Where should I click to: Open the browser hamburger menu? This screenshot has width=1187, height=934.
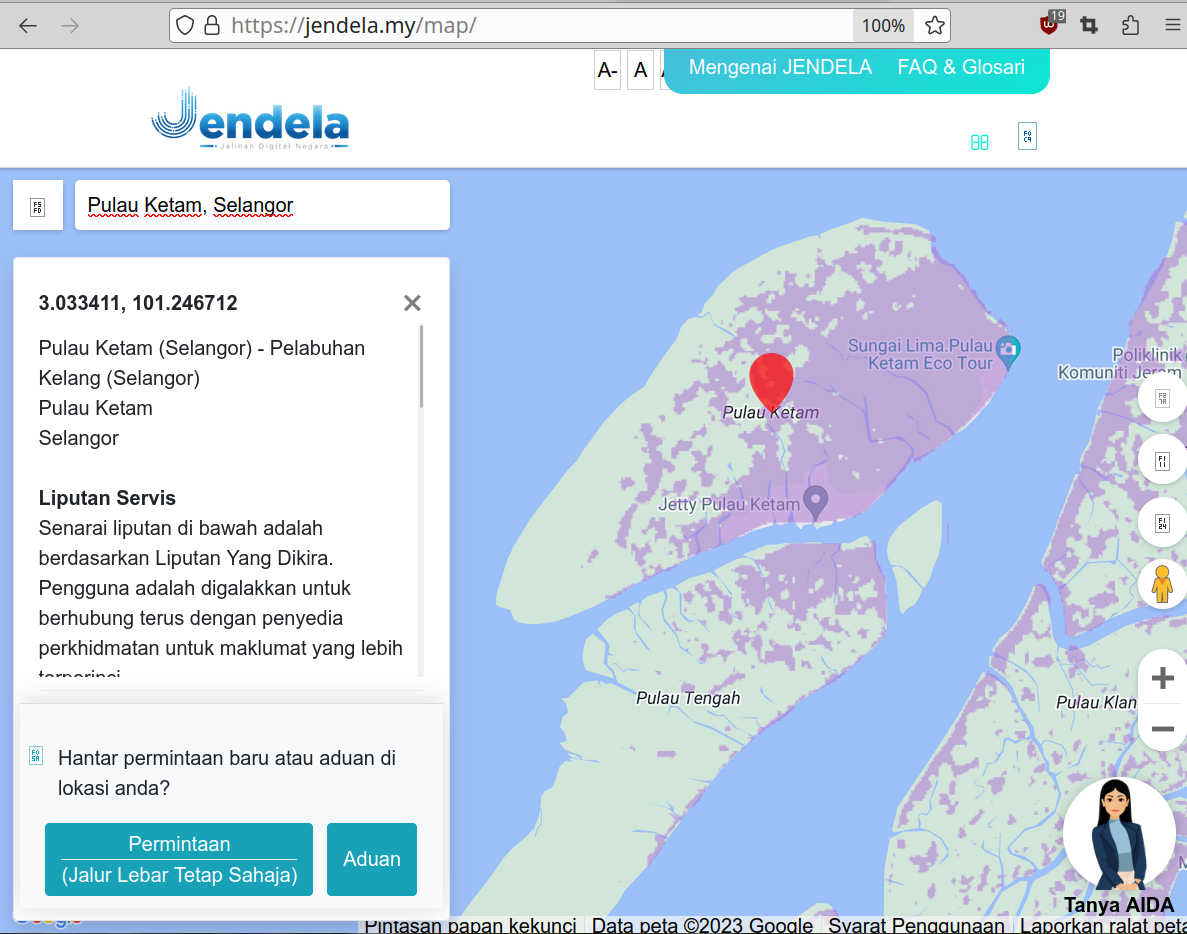[x=1172, y=26]
